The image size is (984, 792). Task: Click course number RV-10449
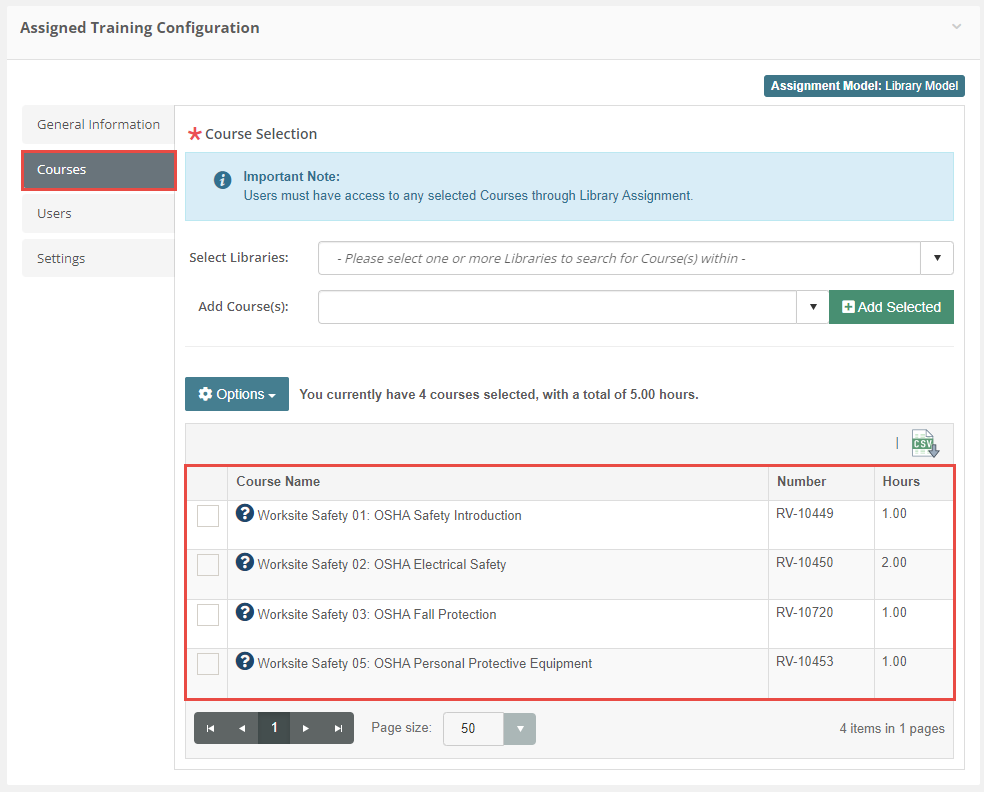805,513
